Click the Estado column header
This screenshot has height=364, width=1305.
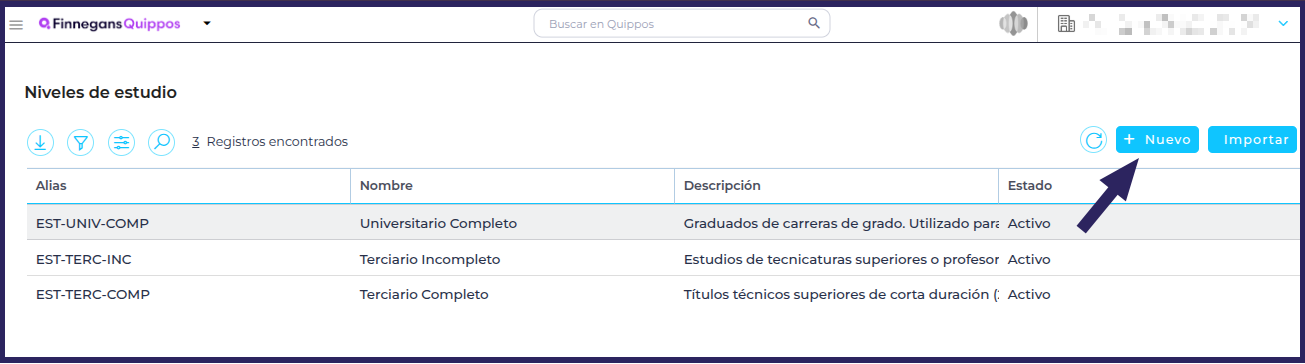coord(1029,186)
